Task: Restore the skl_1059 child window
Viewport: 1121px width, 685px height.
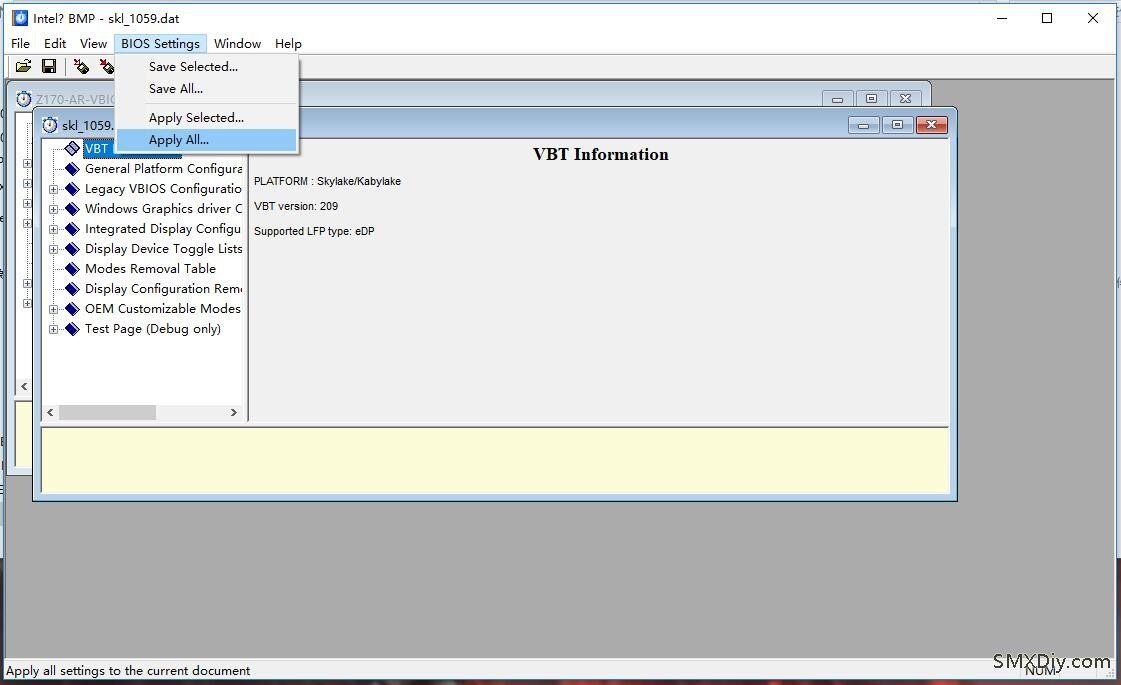Action: [x=897, y=125]
